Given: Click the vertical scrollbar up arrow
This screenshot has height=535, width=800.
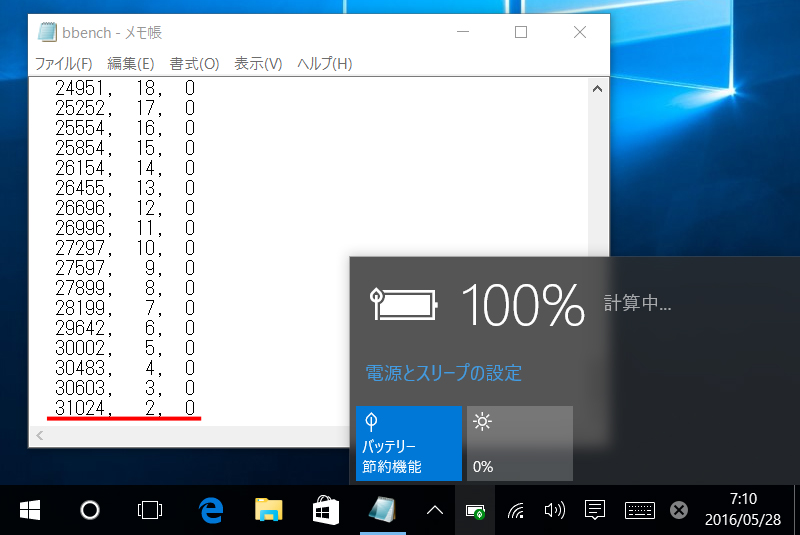Looking at the screenshot, I should 598,88.
